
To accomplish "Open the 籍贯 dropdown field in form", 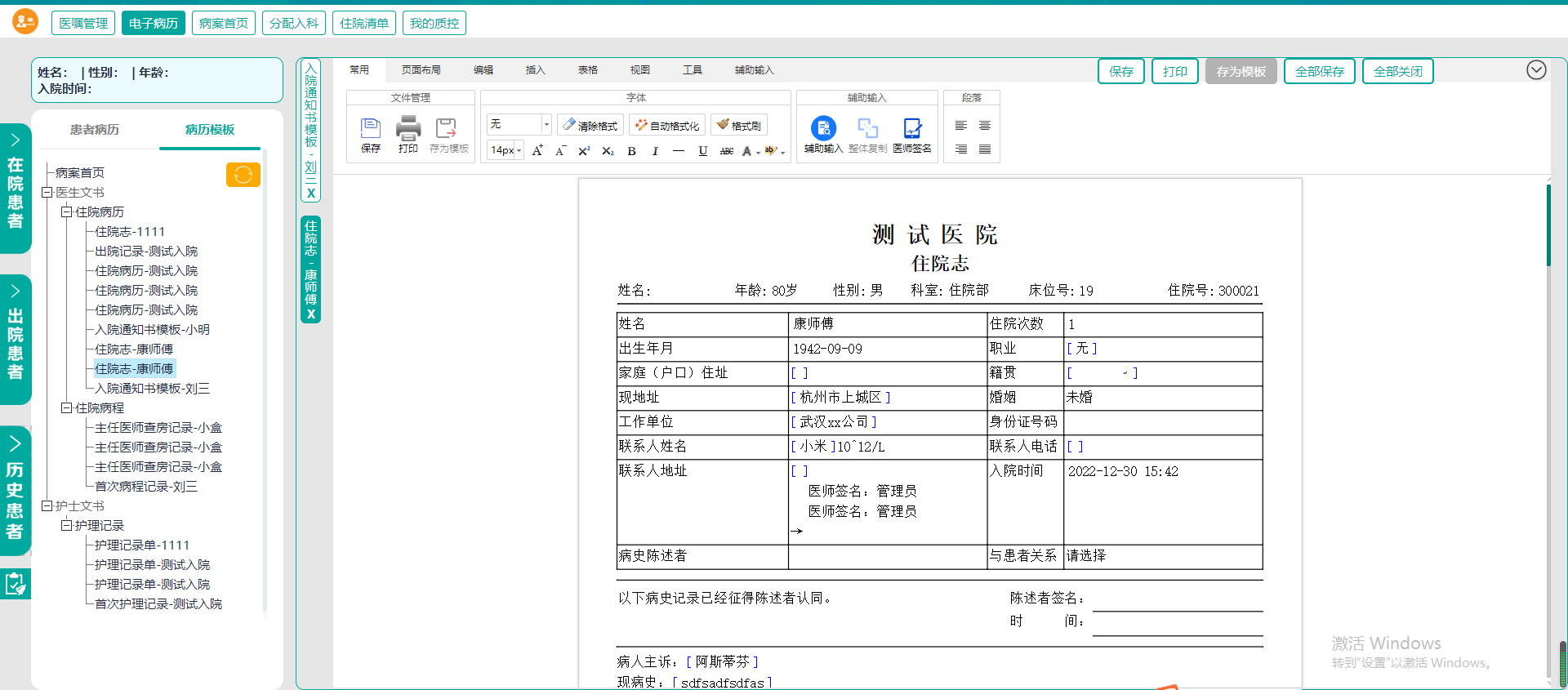I will coord(1102,373).
